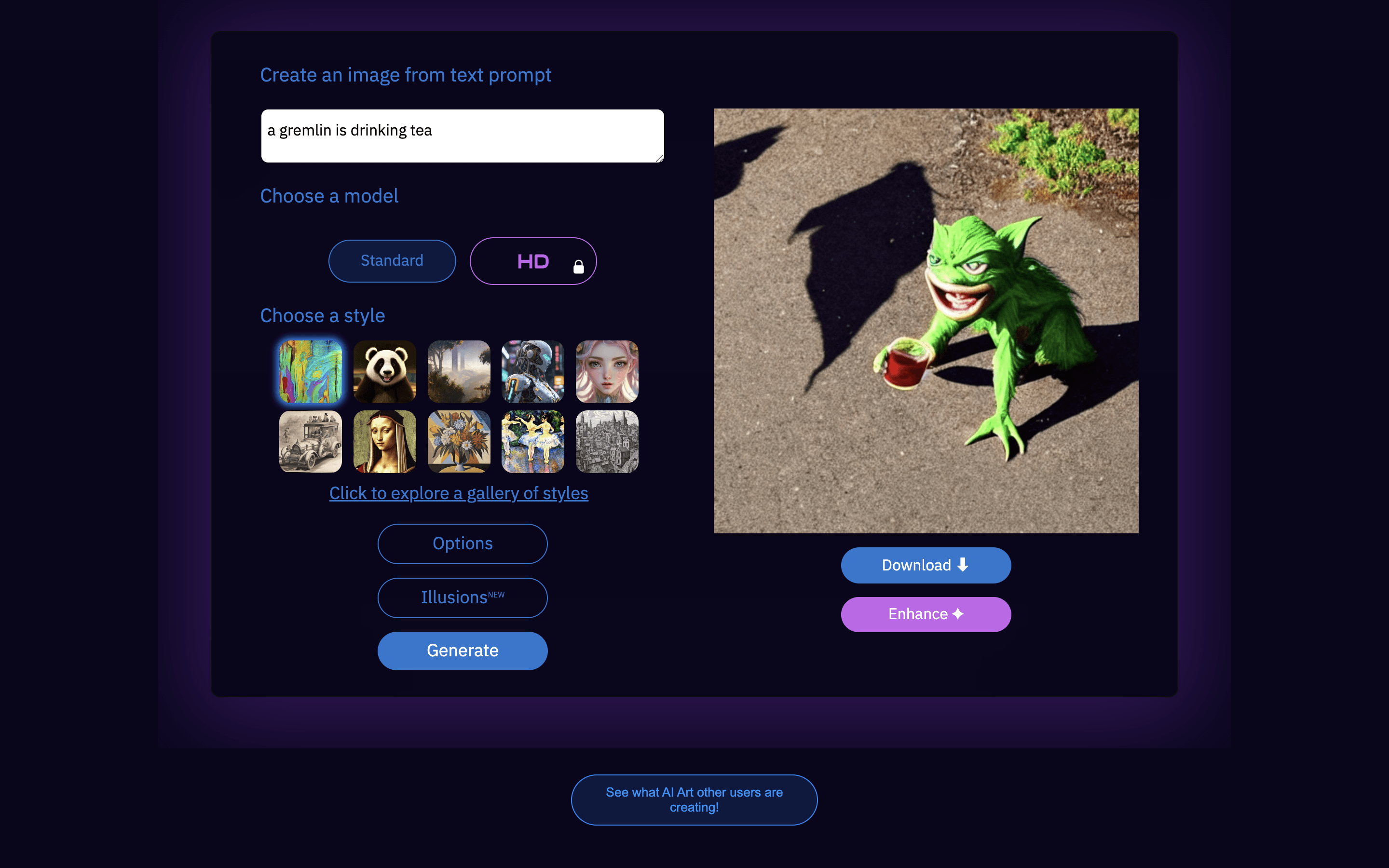Choose the pink-haired anime girl style
Screen dimensions: 1389x868
coord(607,371)
